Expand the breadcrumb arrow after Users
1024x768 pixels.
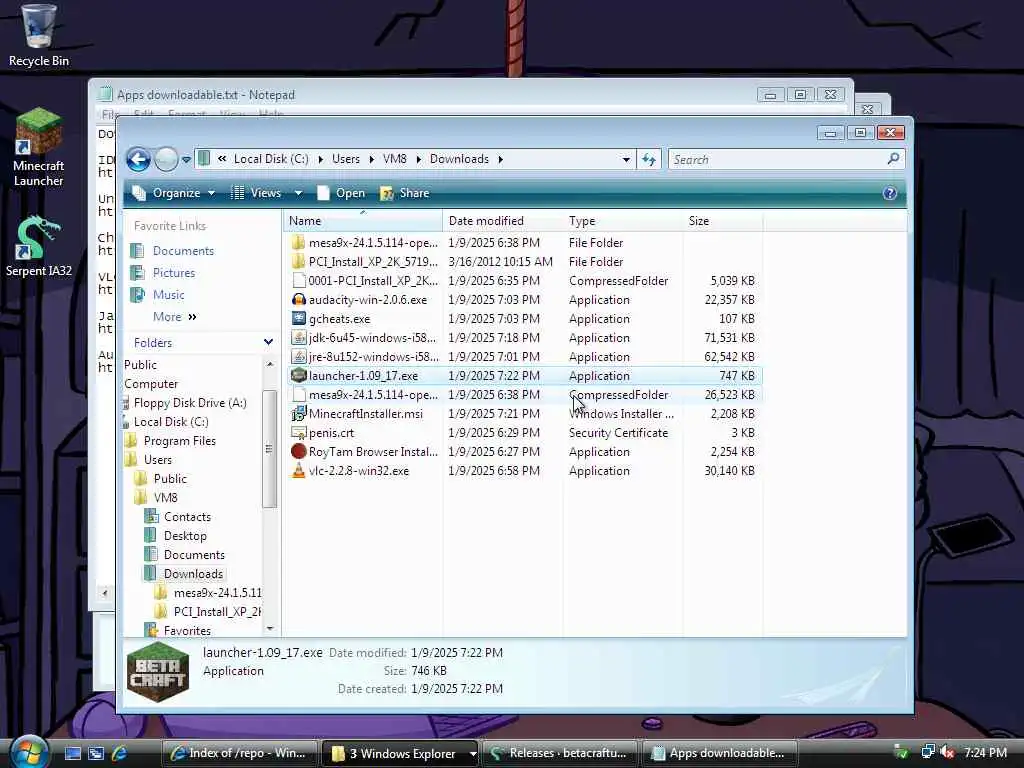(372, 159)
